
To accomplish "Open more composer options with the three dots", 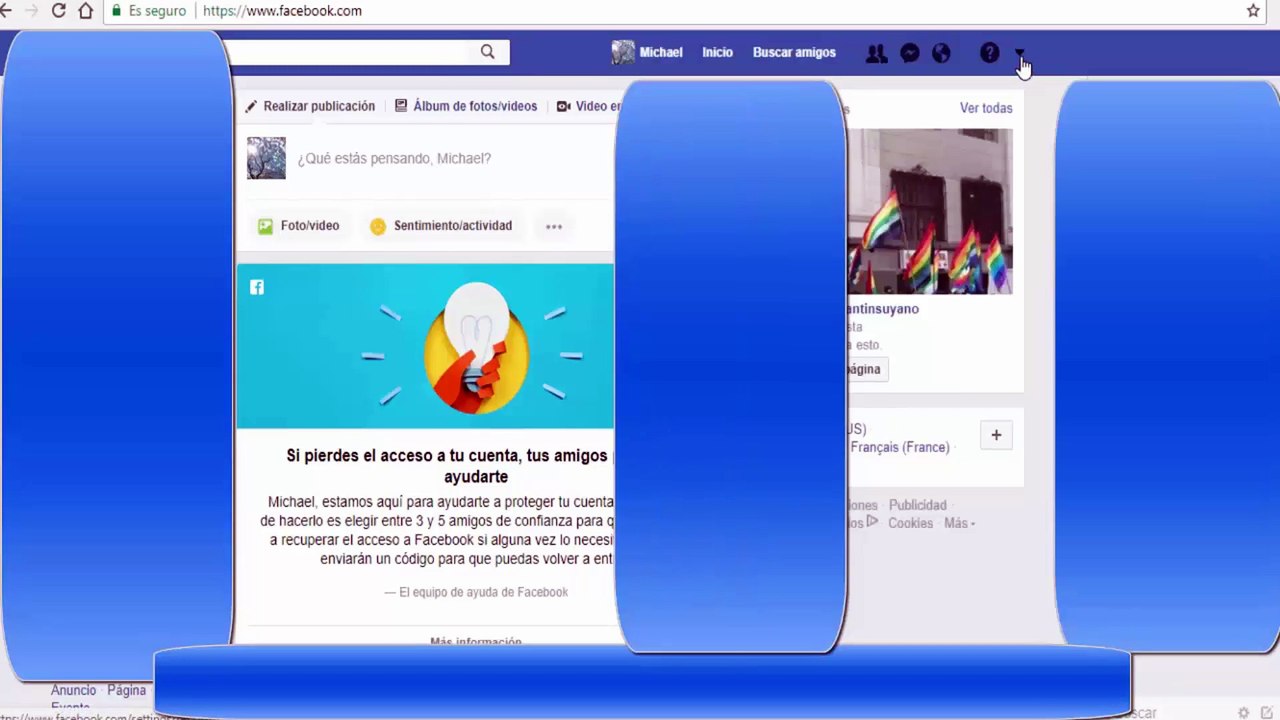I will [x=554, y=226].
